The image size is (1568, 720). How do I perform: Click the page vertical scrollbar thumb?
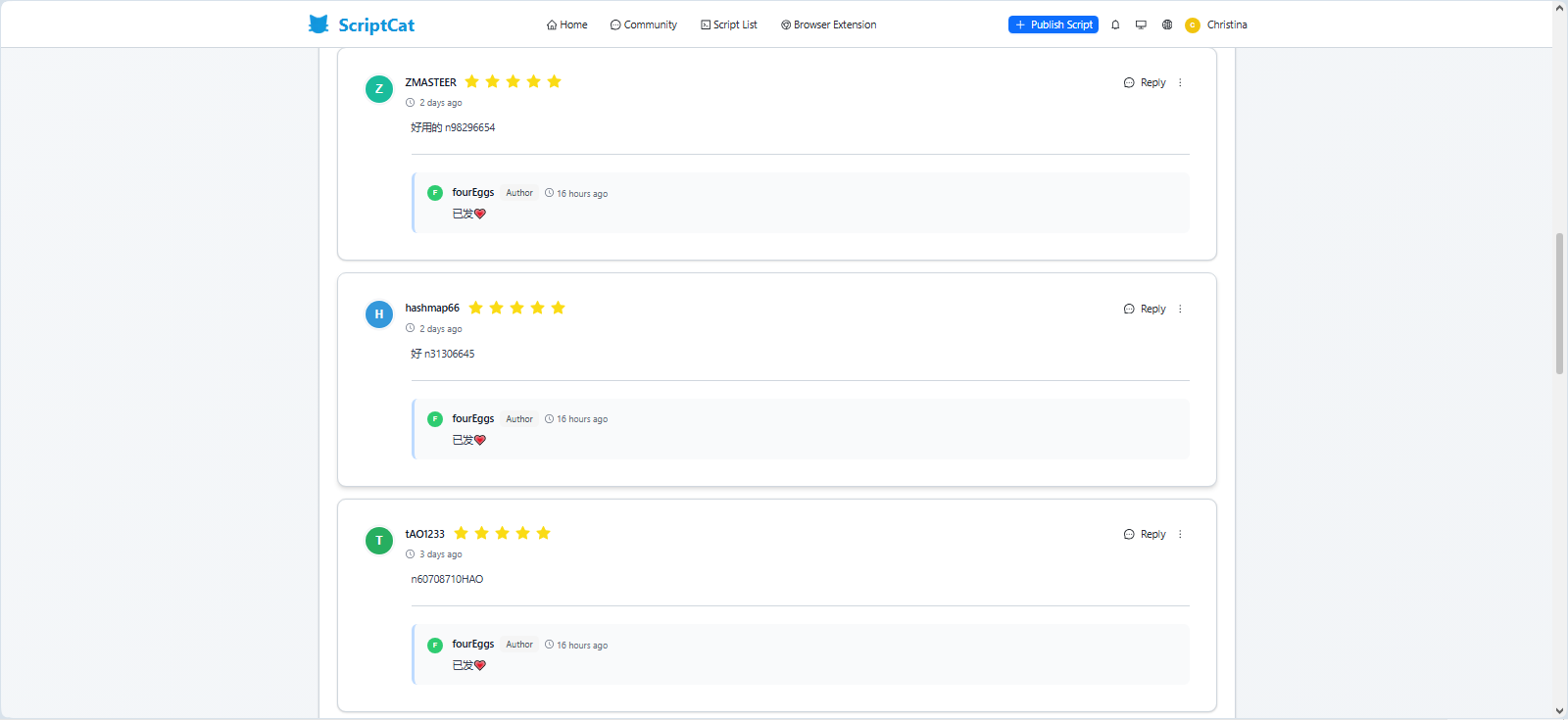[x=1559, y=304]
